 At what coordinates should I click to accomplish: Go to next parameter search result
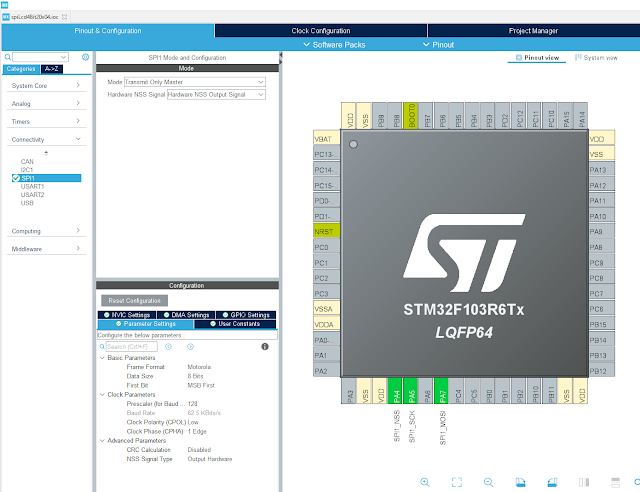tap(190, 347)
